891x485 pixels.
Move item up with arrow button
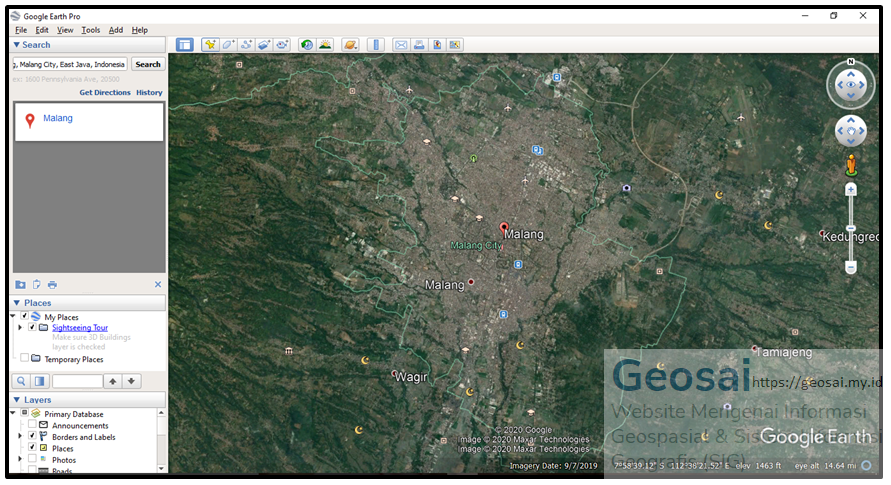113,381
